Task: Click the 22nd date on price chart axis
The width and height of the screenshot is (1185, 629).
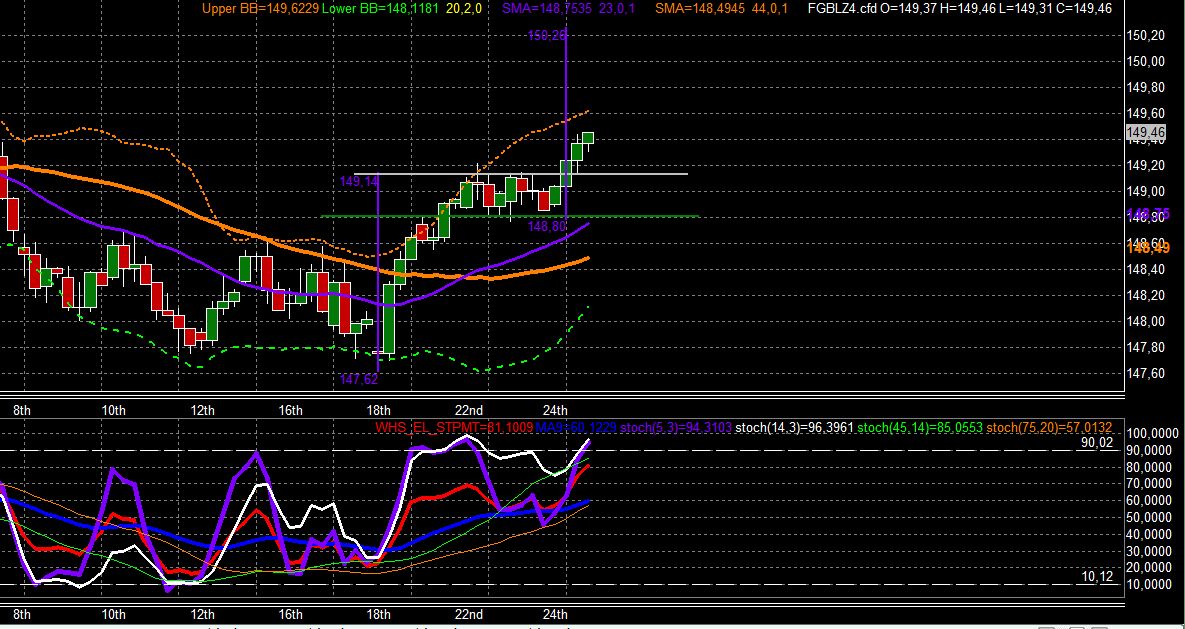Action: tap(469, 410)
